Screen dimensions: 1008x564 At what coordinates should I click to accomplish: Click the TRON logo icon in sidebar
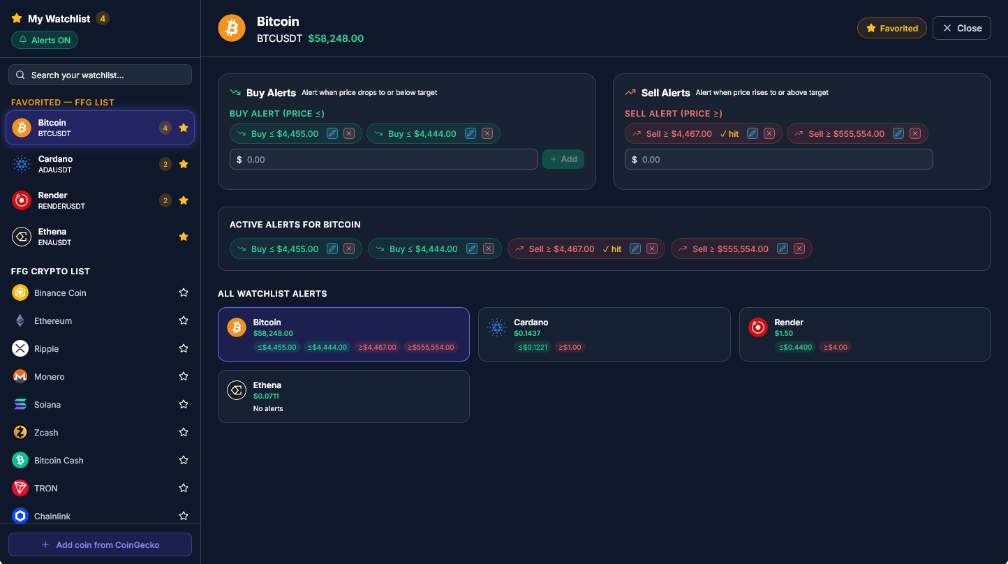[21, 488]
